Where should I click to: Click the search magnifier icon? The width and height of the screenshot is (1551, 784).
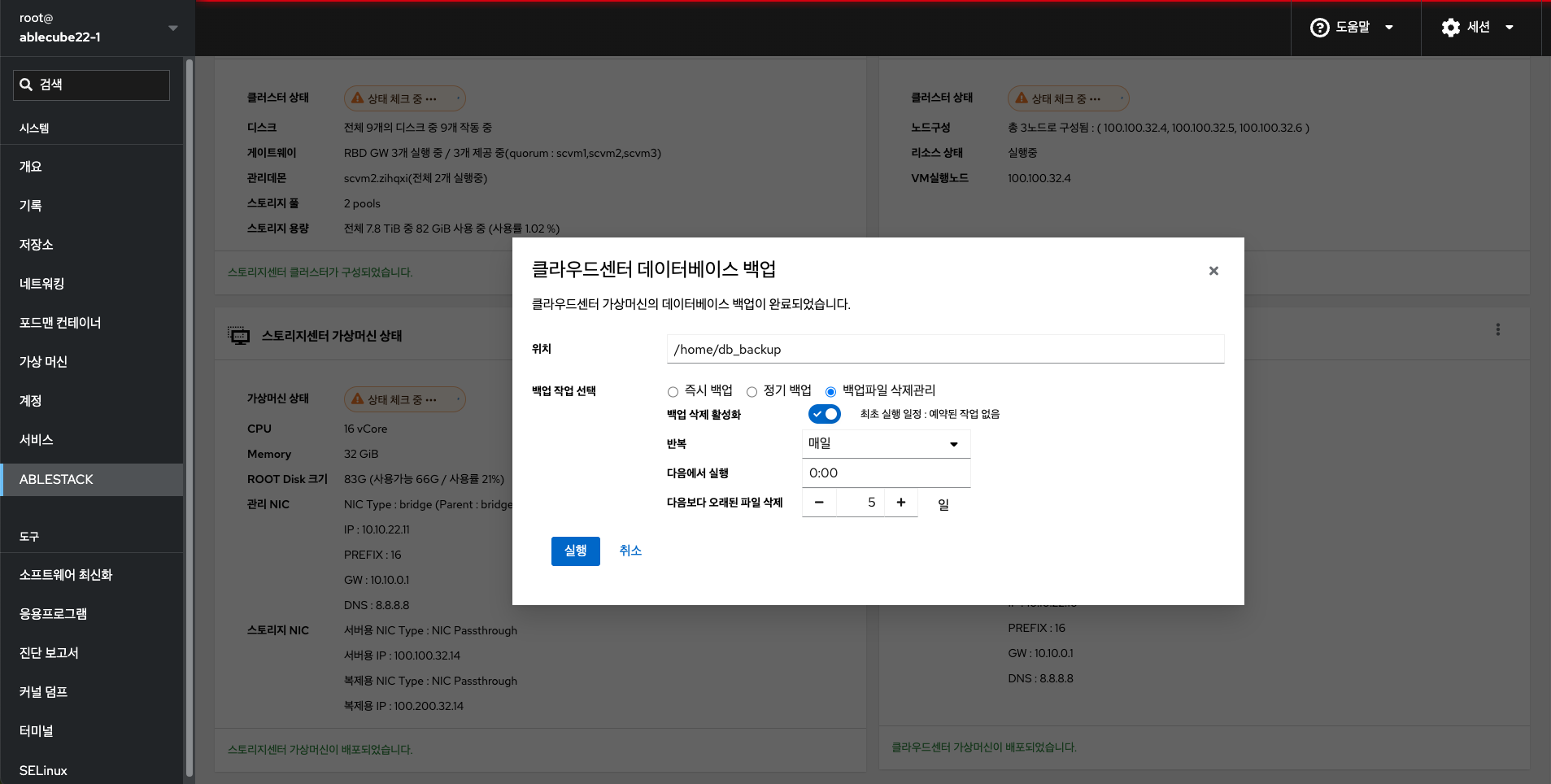tap(26, 85)
